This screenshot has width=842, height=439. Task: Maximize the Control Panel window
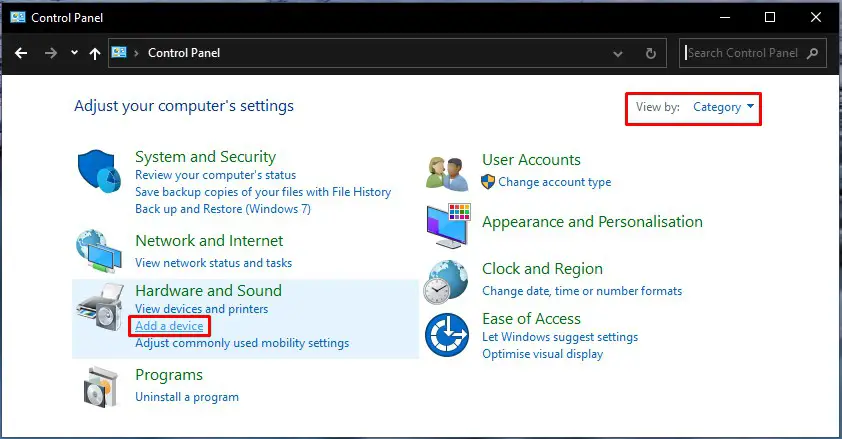pos(770,17)
